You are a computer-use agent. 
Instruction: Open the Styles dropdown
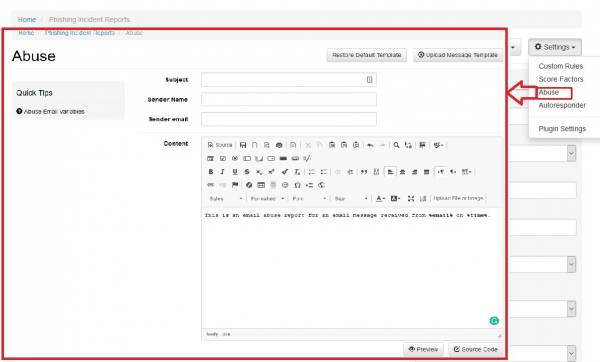226,198
